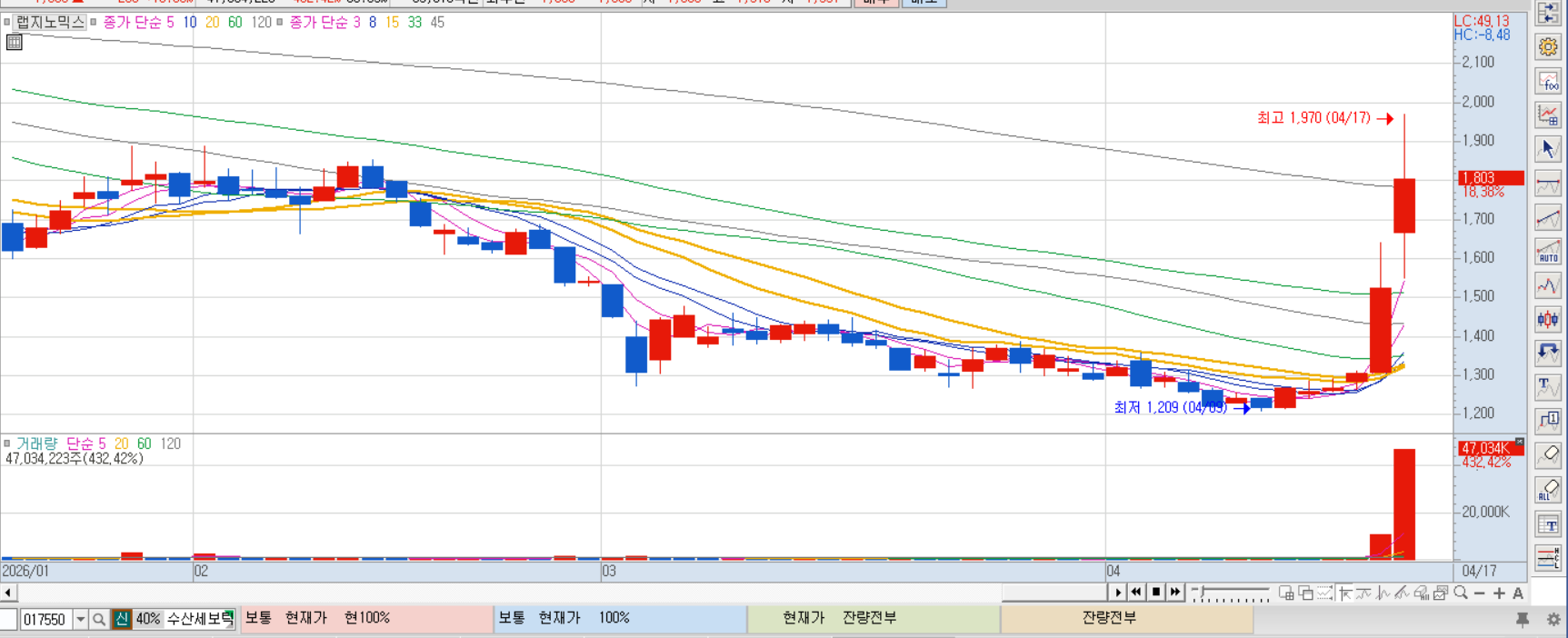1568x638 pixels.
Task: Click the chart-with-grid indicator icon
Action: (1548, 115)
